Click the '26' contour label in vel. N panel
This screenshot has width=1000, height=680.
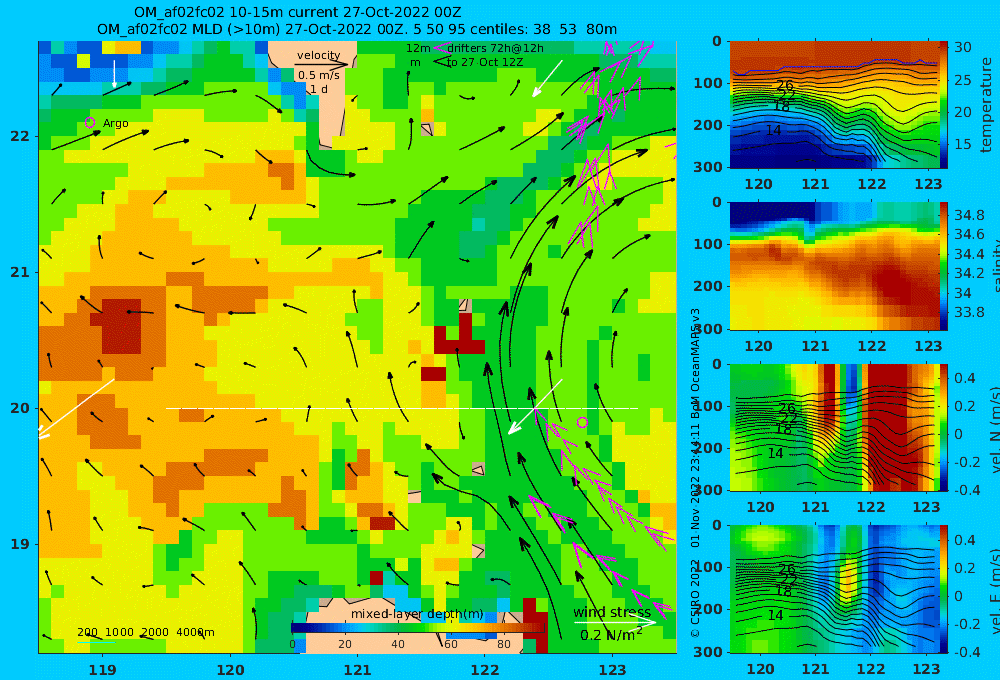tap(787, 408)
